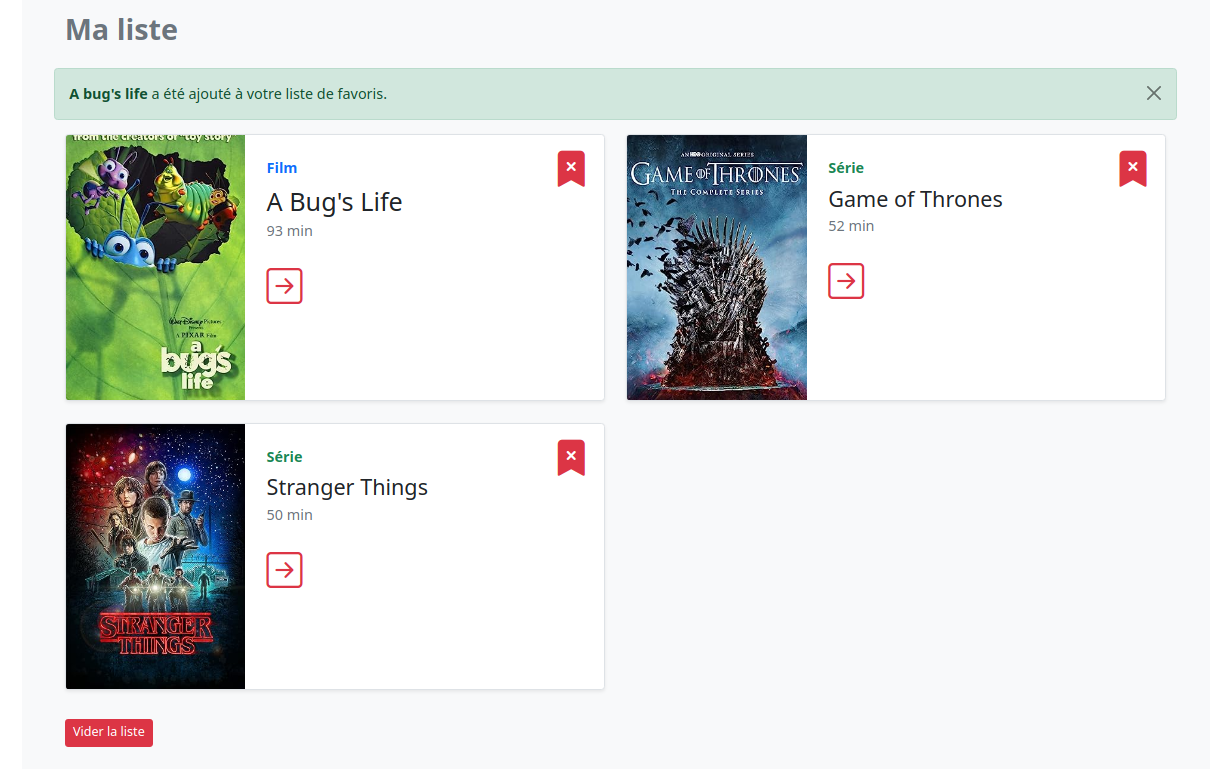
Task: Select Stranger Things poster thumbnail
Action: coord(156,556)
